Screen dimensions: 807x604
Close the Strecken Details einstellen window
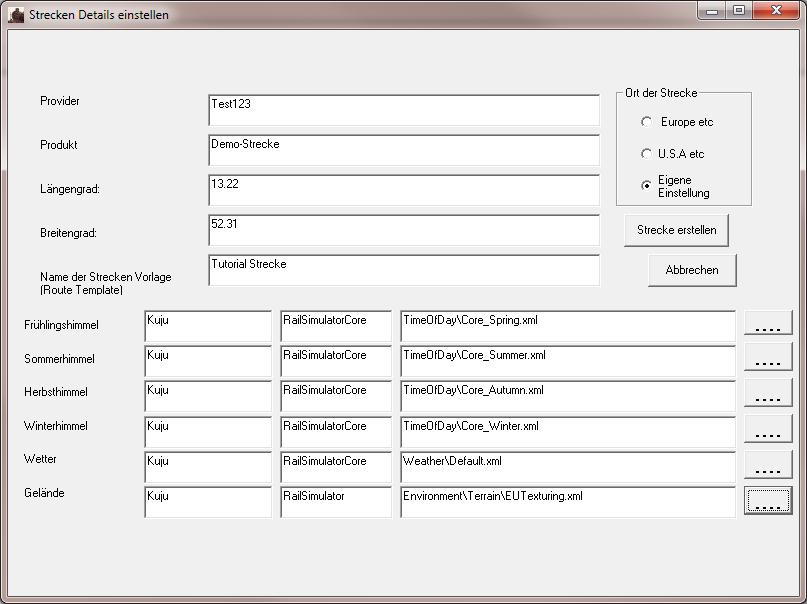click(776, 11)
